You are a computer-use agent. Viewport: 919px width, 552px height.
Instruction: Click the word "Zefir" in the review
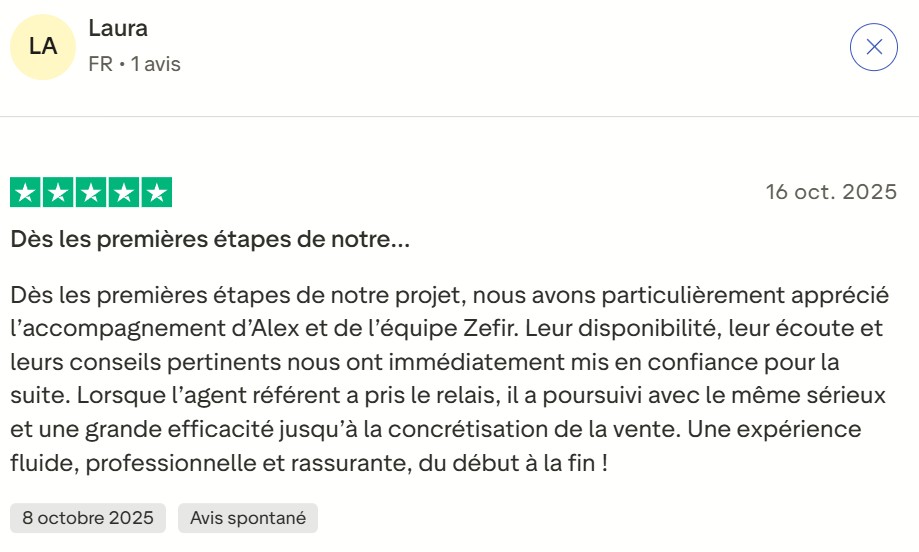[x=490, y=329]
